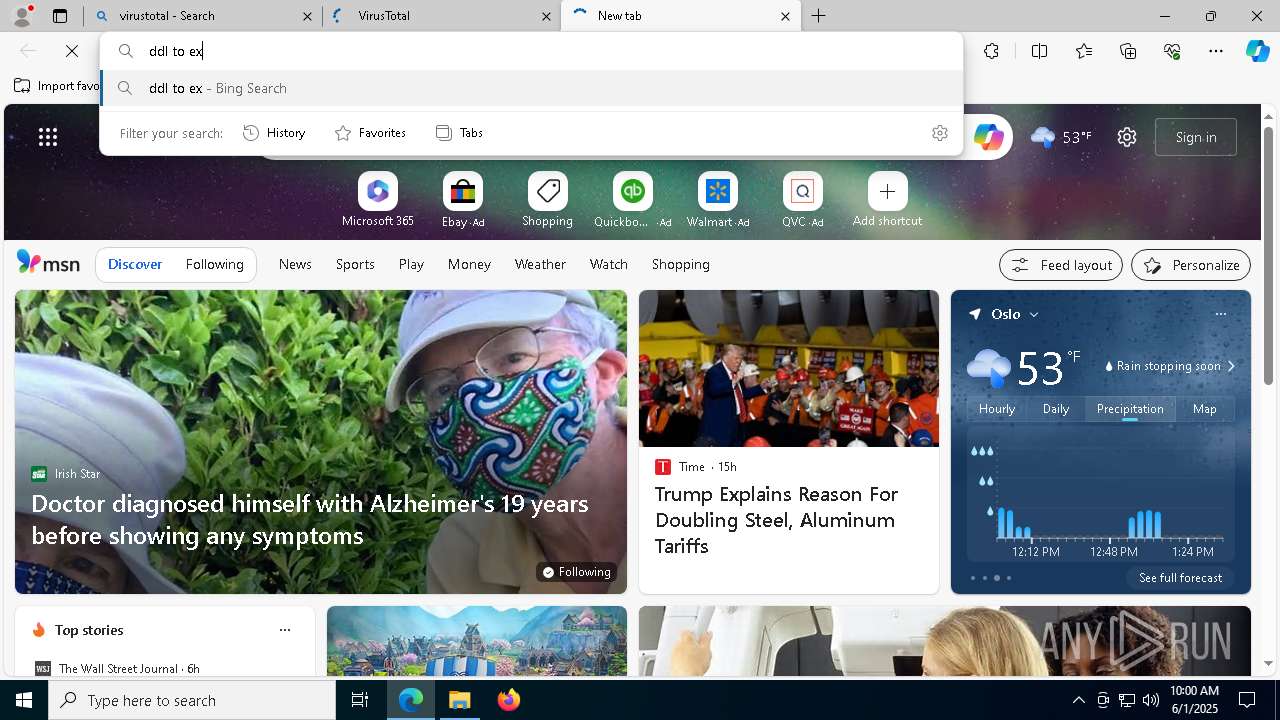Screen dimensions: 1280x720
Task: Filter search by Favorites
Action: [370, 133]
